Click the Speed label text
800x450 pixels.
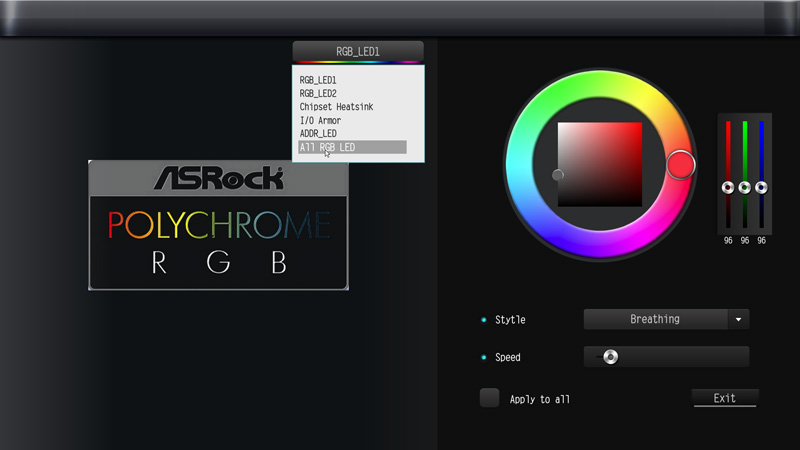click(x=508, y=357)
